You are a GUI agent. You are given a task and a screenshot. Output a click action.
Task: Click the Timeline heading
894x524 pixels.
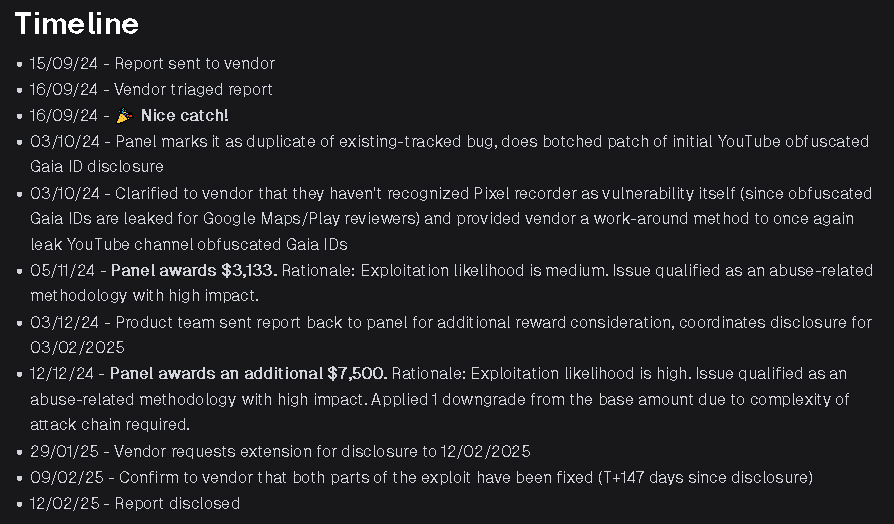tap(76, 23)
